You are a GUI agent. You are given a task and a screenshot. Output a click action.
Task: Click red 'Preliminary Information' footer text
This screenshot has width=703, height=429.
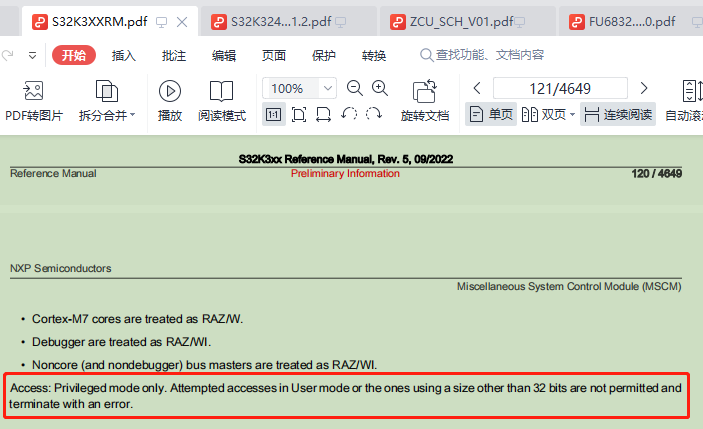(345, 173)
